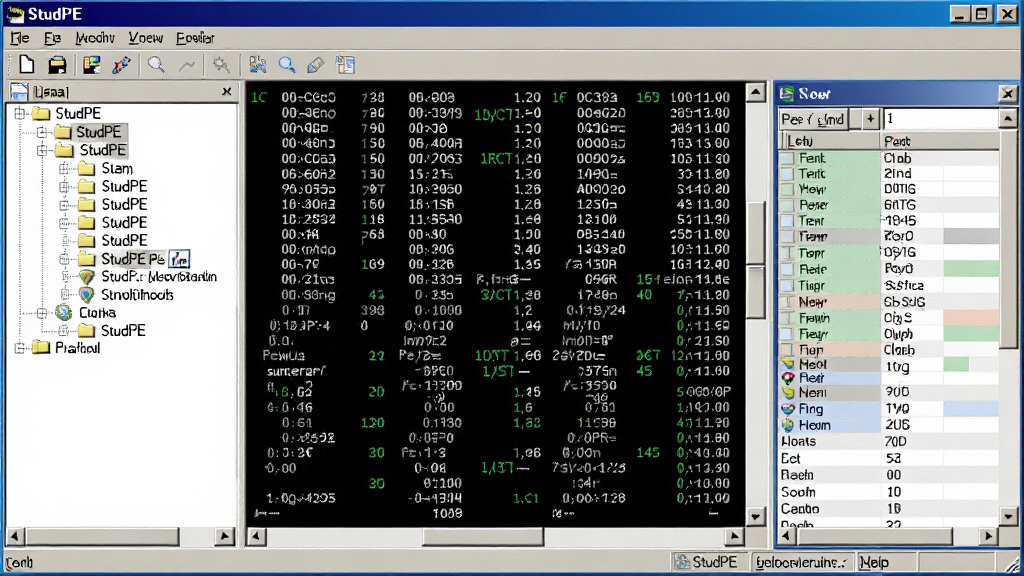Click the shield icon beside Stnolfinools
This screenshot has height=576, width=1024.
pos(86,295)
